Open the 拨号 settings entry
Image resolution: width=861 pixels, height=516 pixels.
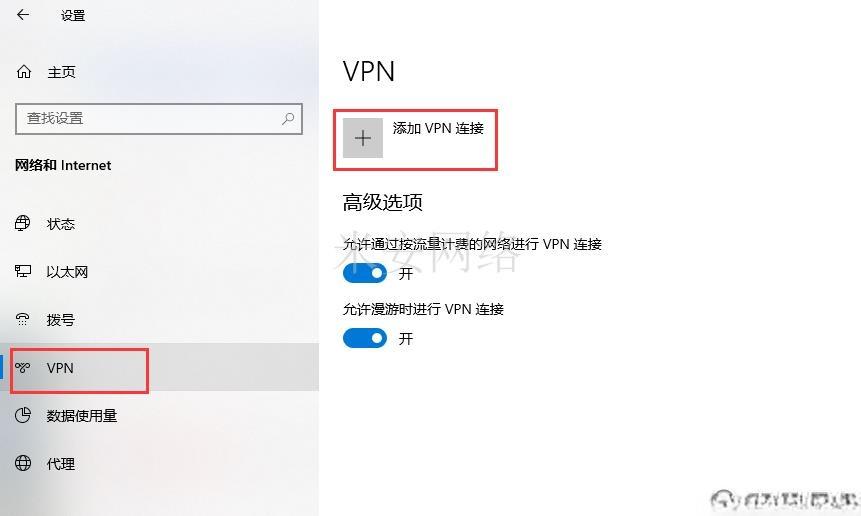point(61,319)
